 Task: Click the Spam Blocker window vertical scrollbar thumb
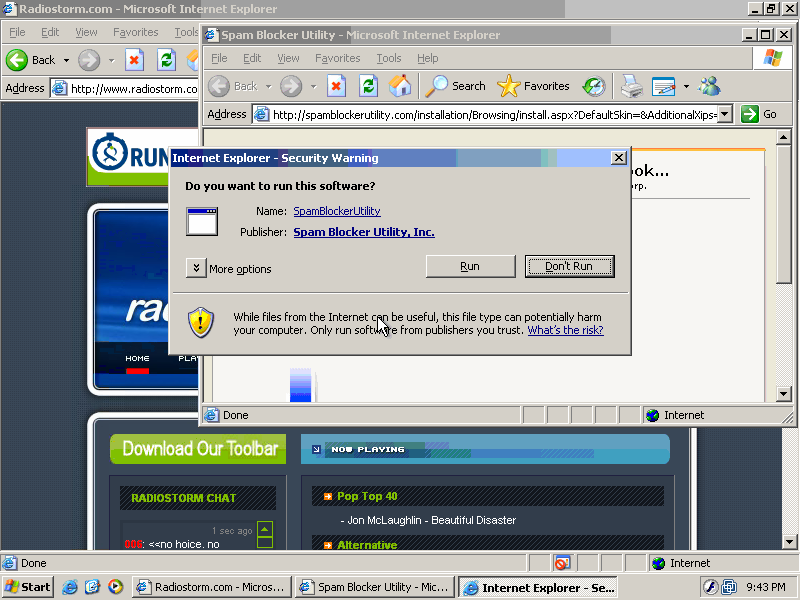point(784,213)
